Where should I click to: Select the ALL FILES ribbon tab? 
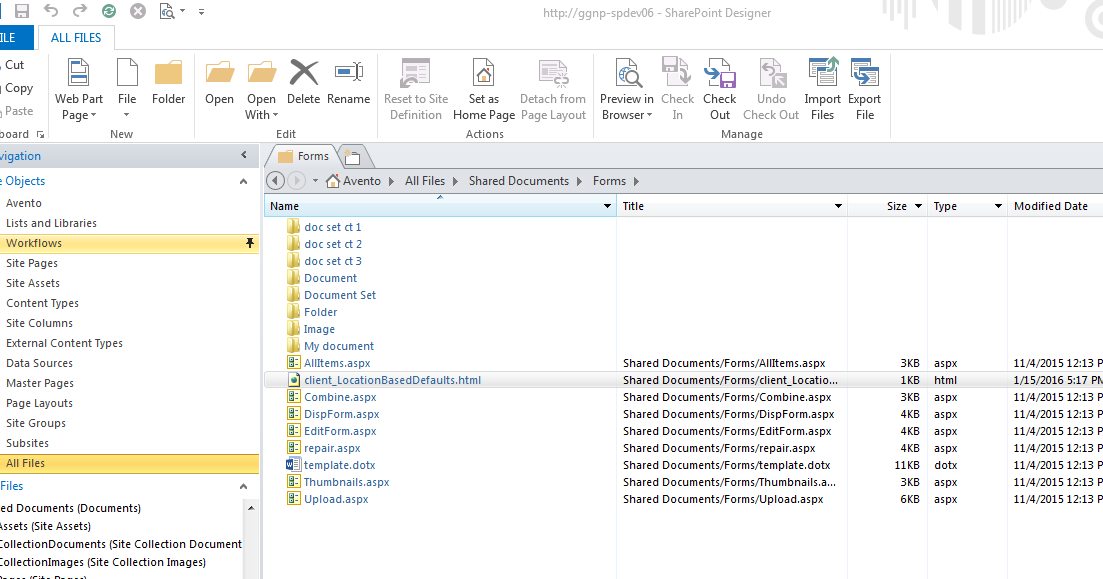pyautogui.click(x=75, y=37)
